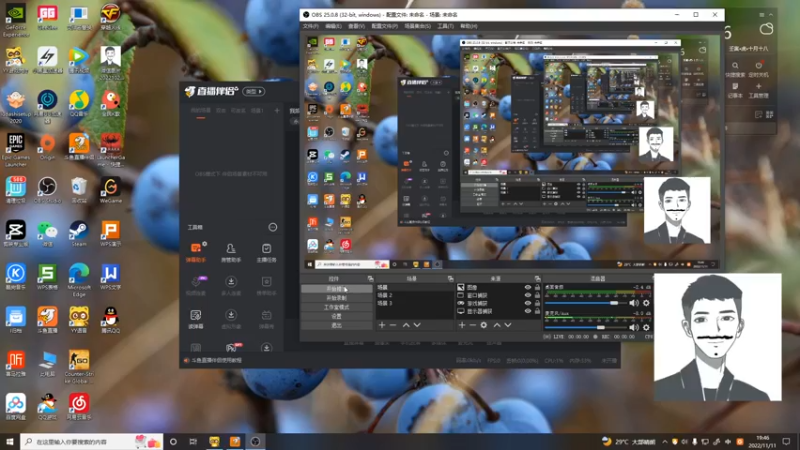This screenshot has width=800, height=450.
Task: Pop out the Controls dock in OBS
Action: (x=370, y=279)
